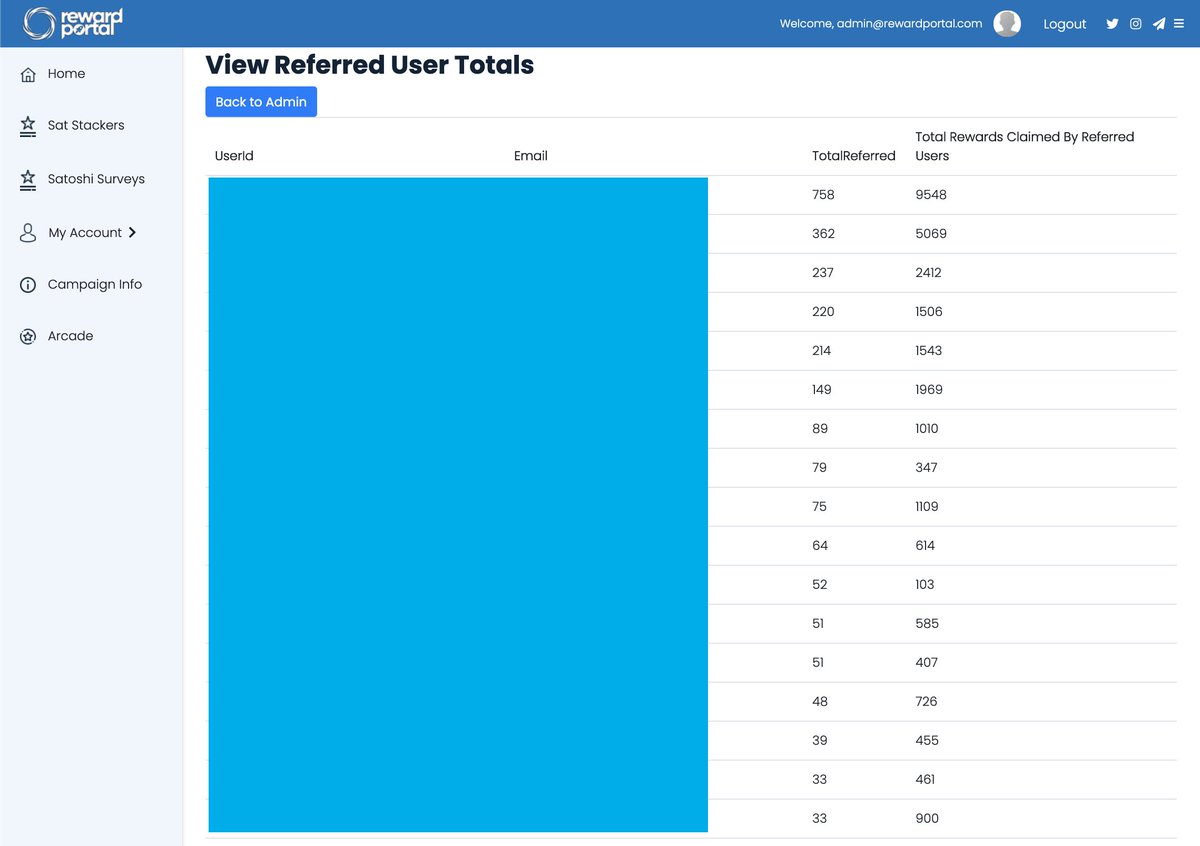Click the UserId column header
Viewport: 1200px width, 846px height.
[234, 156]
